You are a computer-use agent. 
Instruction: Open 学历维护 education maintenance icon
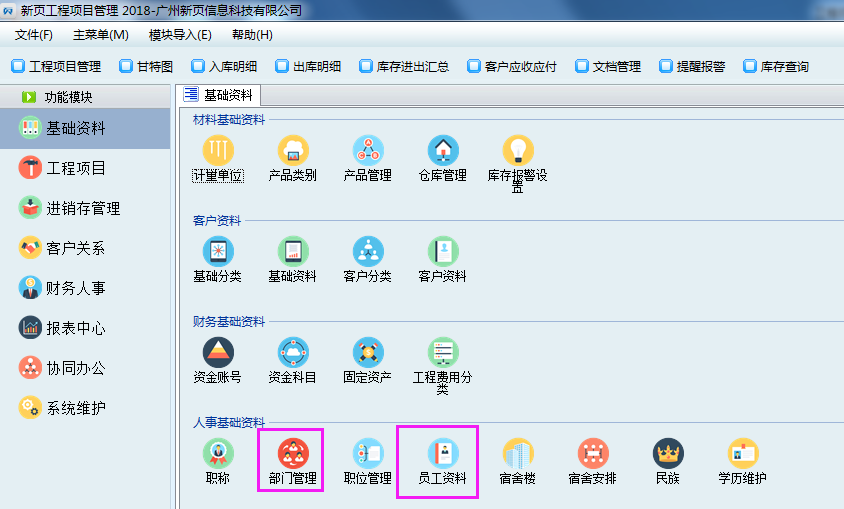tap(743, 453)
